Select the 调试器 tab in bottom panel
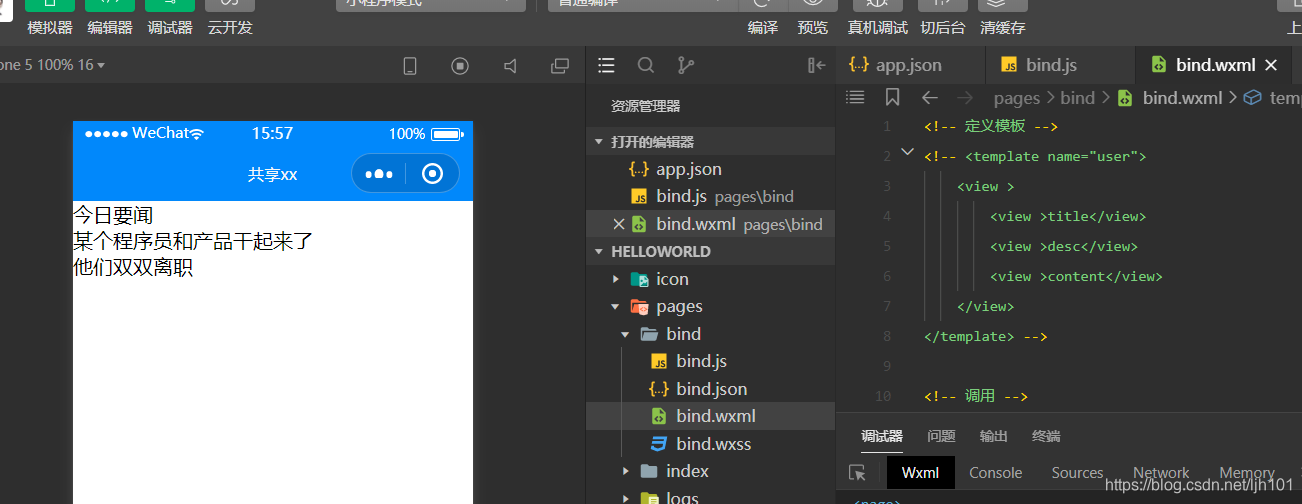Viewport: 1302px width, 504px height. click(x=882, y=436)
